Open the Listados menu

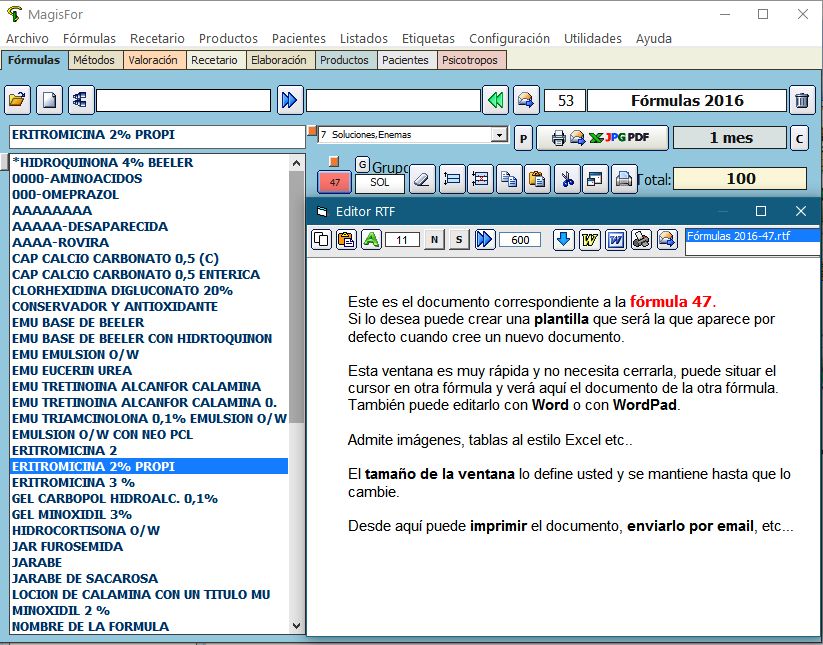[x=364, y=38]
